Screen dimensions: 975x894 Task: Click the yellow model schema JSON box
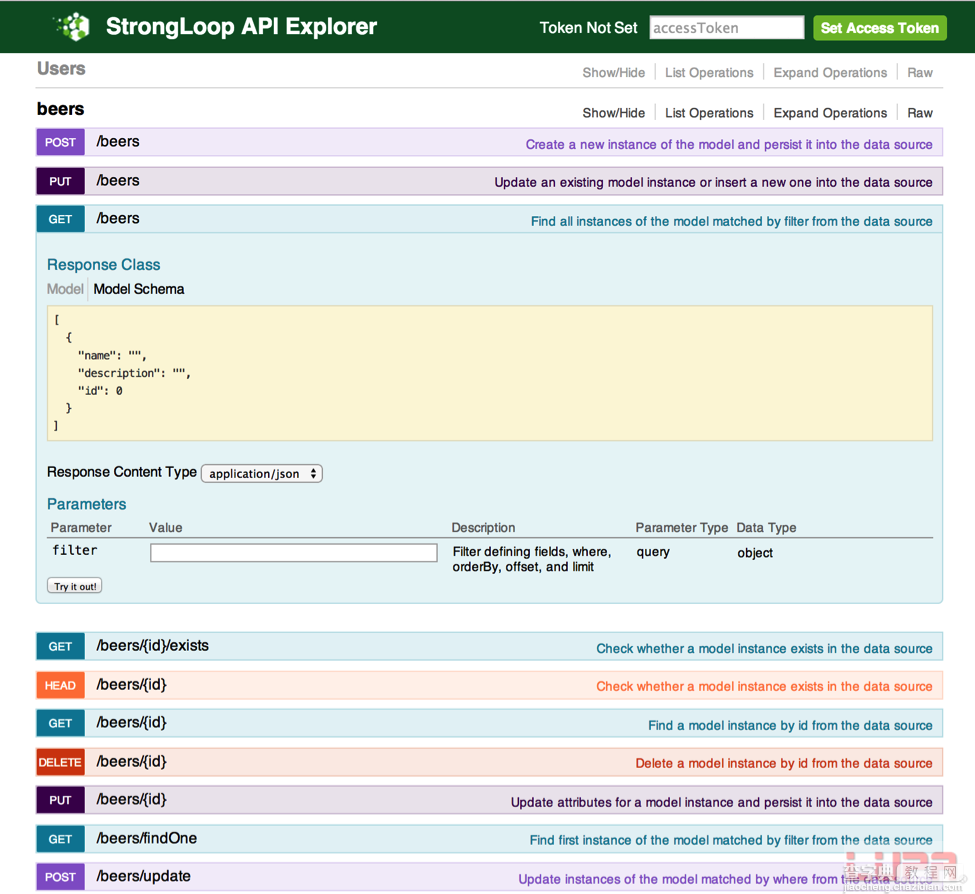(x=490, y=373)
